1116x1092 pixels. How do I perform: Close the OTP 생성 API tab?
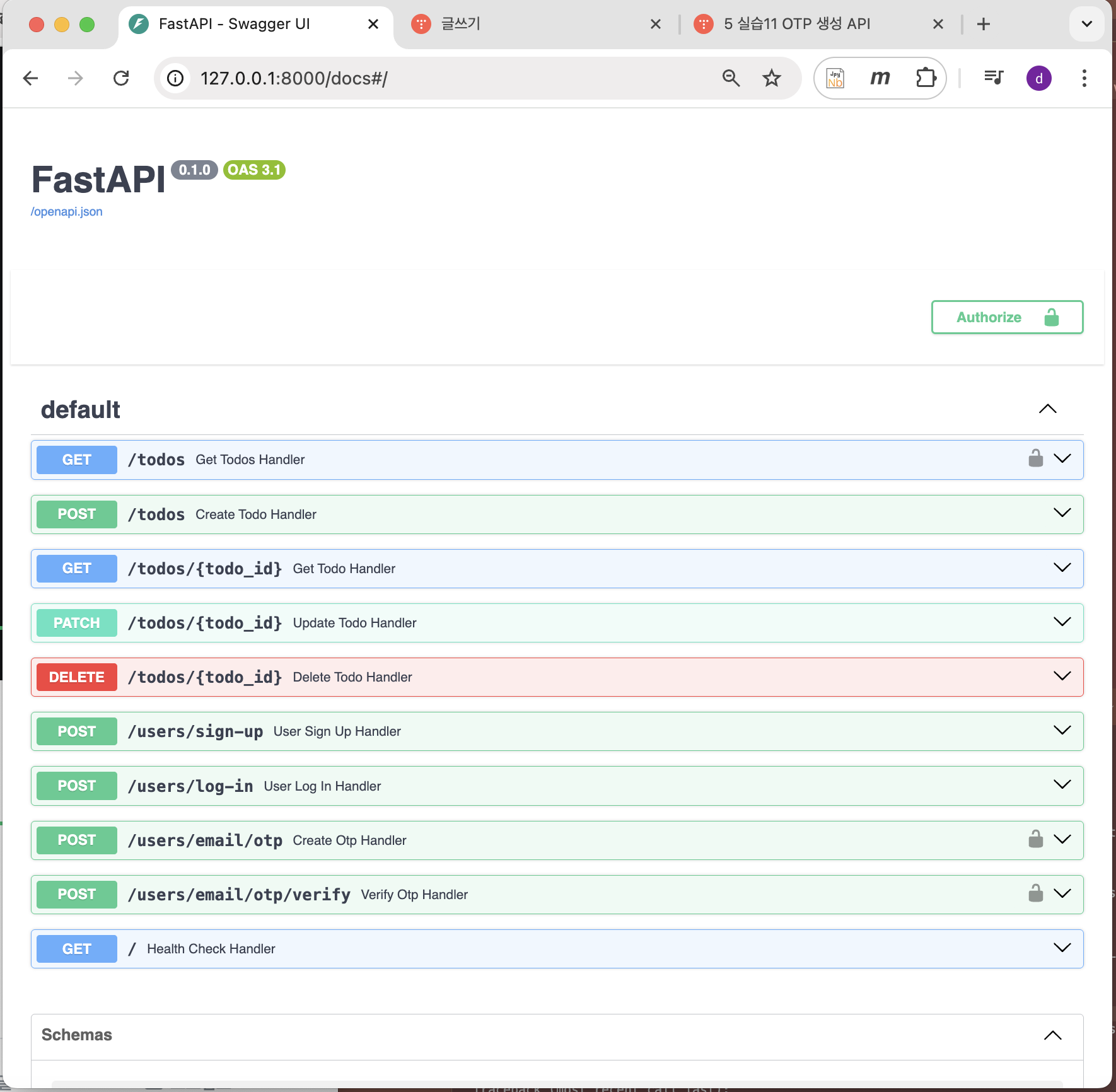(x=938, y=24)
